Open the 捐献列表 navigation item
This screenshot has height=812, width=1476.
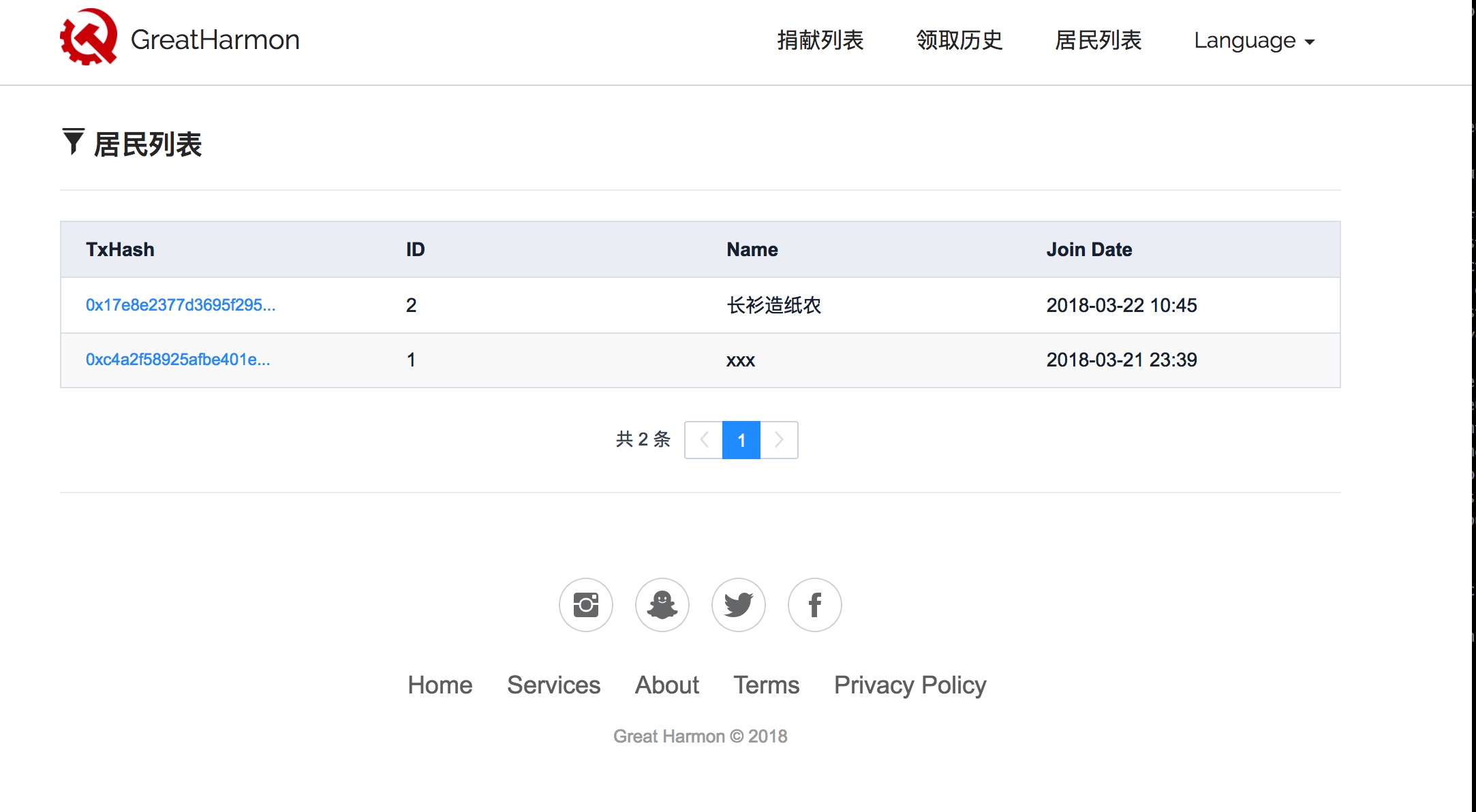coord(820,40)
